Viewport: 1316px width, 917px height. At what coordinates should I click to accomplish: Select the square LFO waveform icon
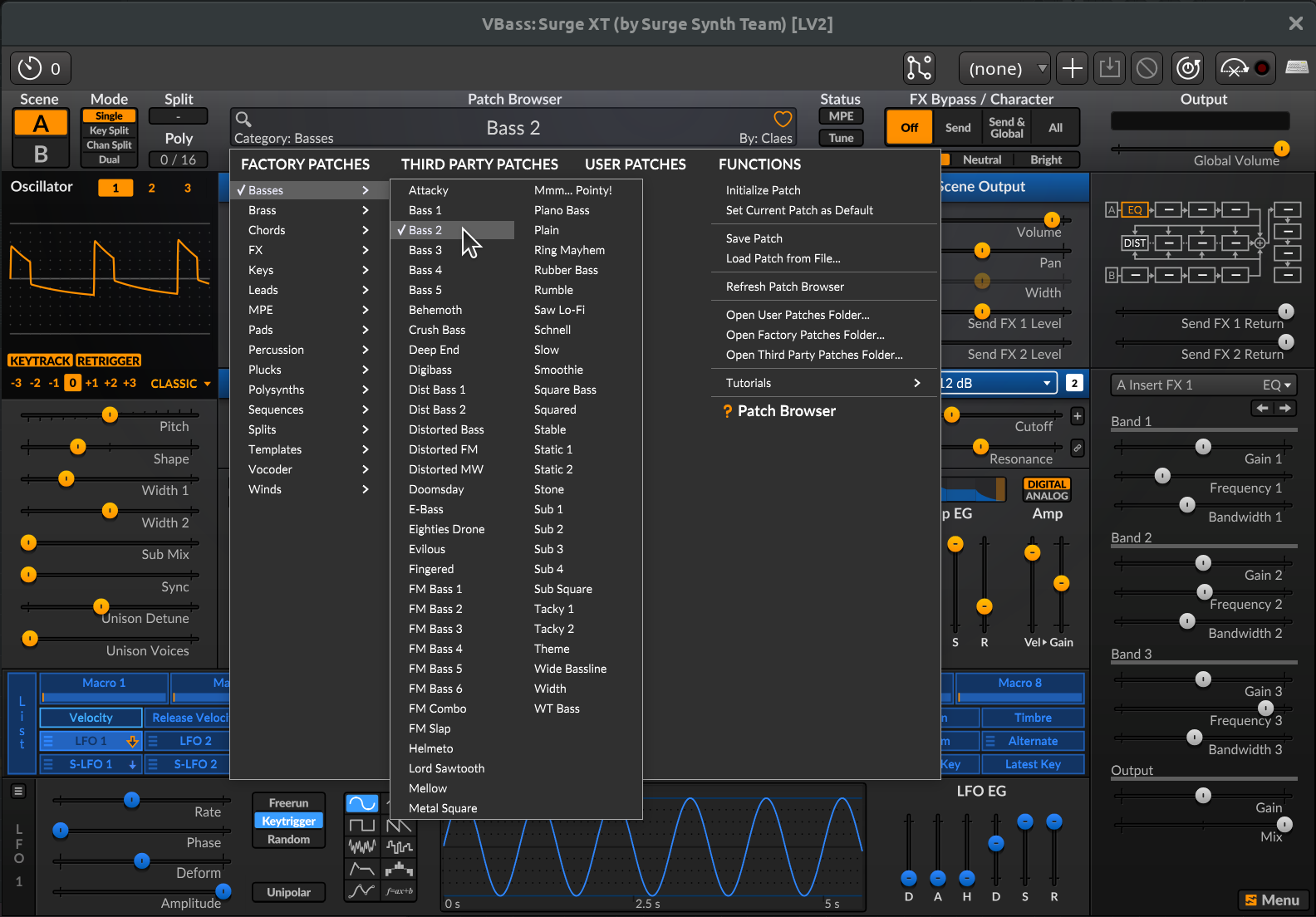(x=361, y=825)
